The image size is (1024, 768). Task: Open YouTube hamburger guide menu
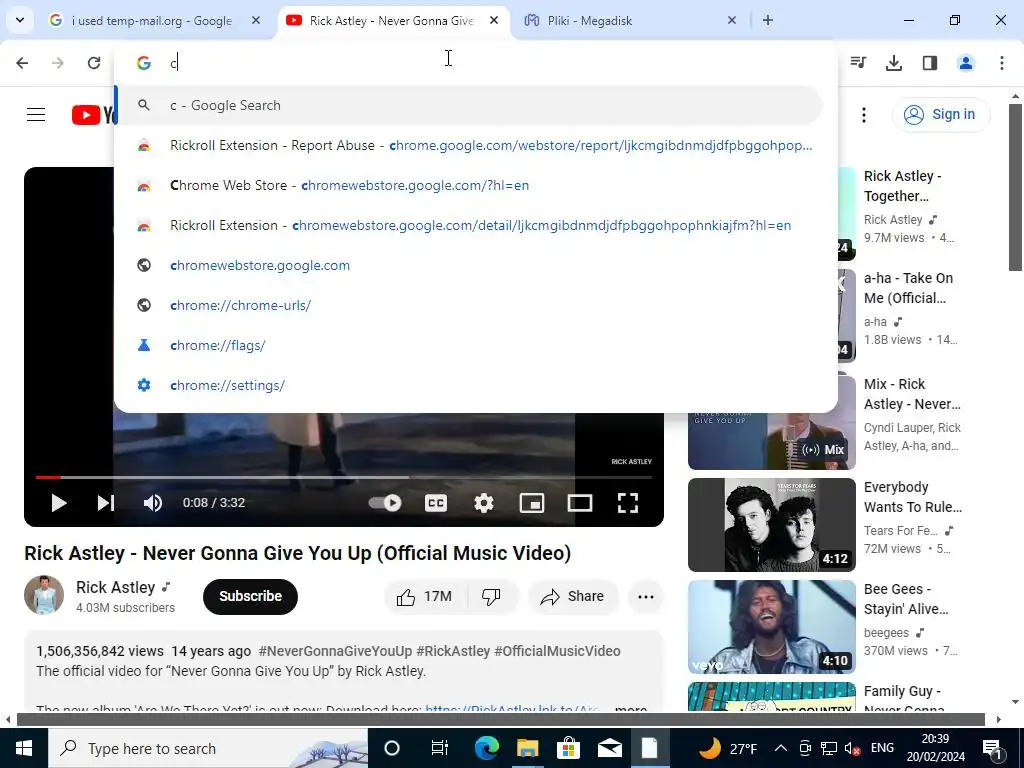(x=36, y=114)
